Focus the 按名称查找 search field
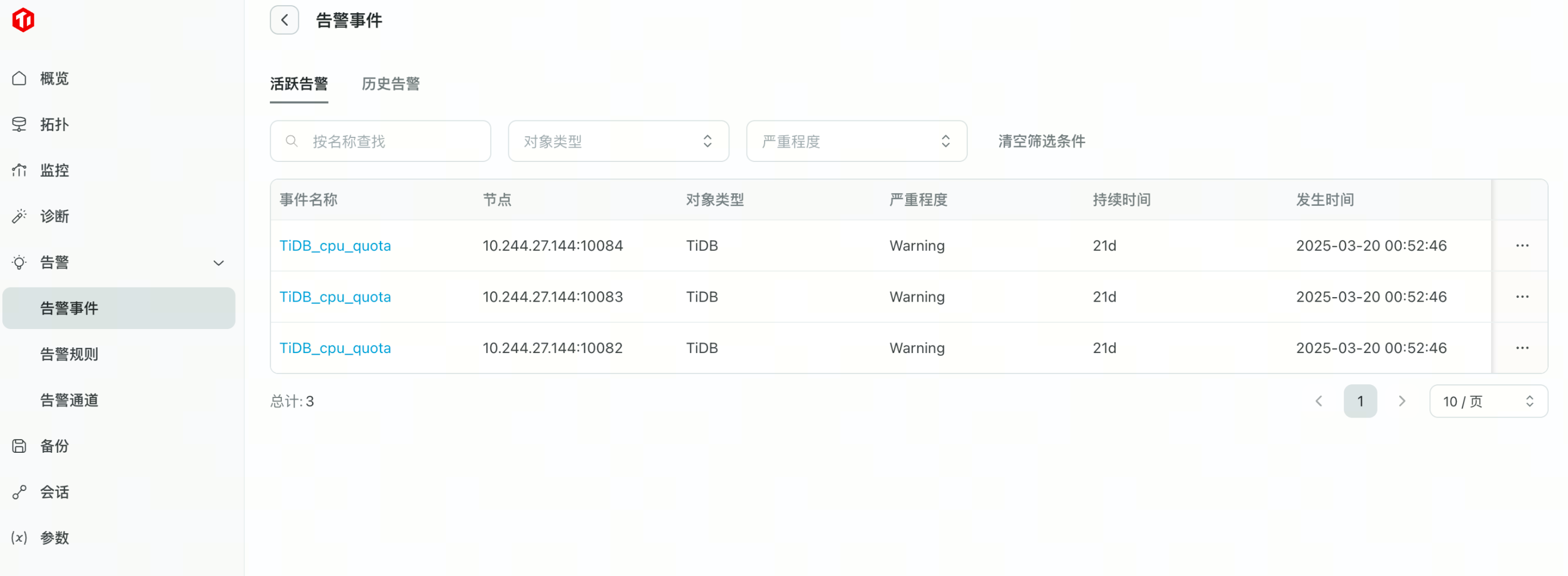Image resolution: width=1568 pixels, height=576 pixels. [381, 141]
